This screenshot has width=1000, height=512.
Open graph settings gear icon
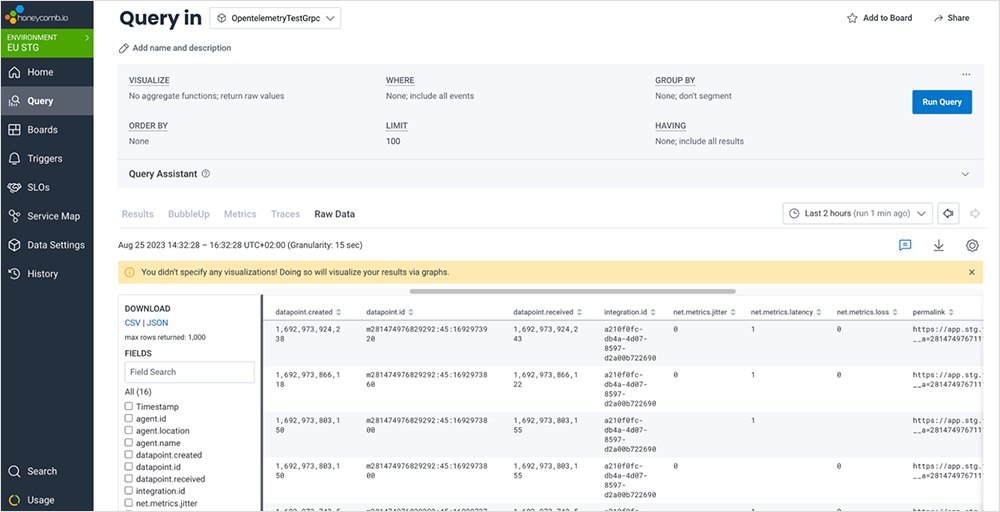972,246
